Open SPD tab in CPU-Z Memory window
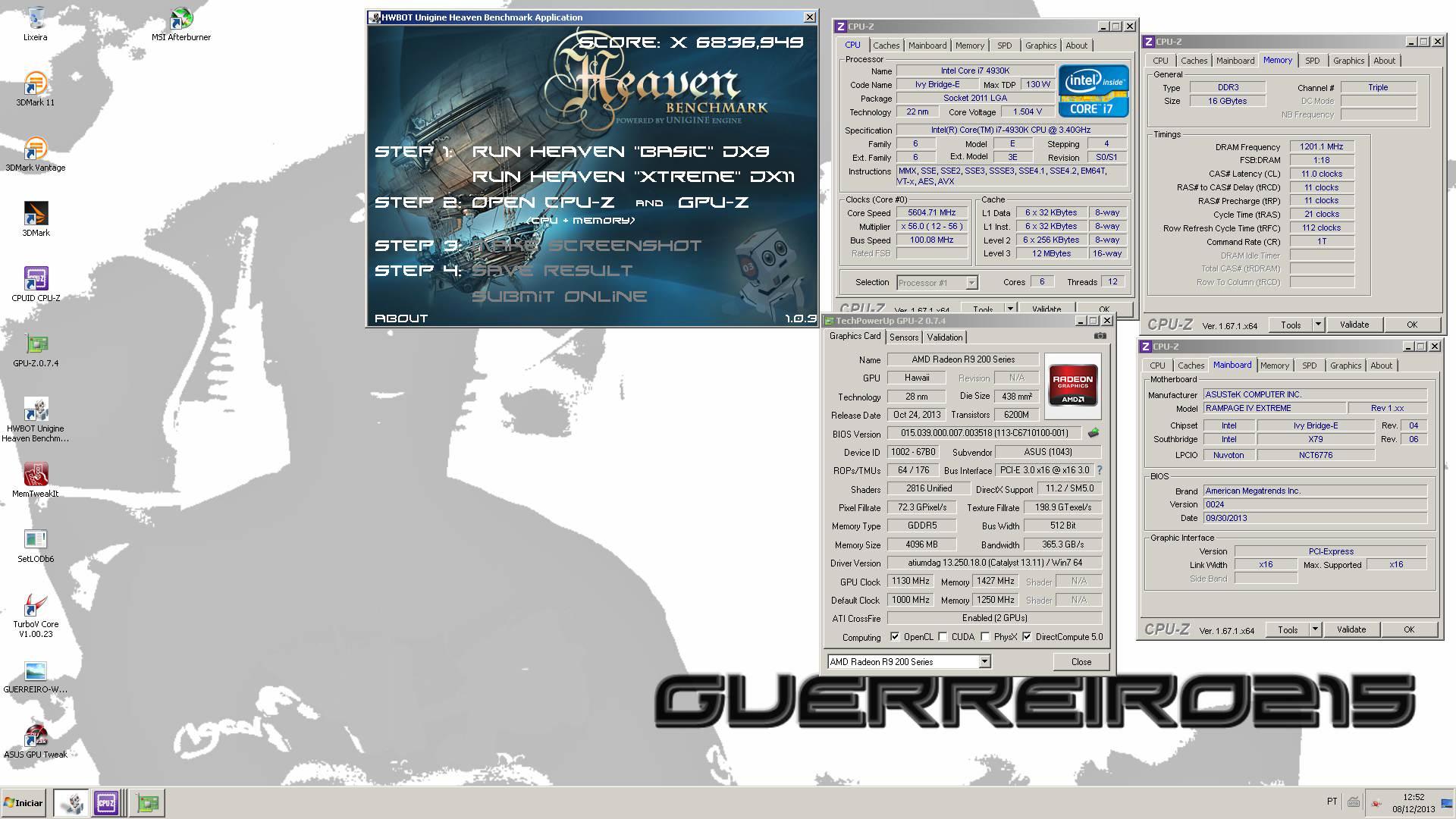1456x819 pixels. 1312,61
